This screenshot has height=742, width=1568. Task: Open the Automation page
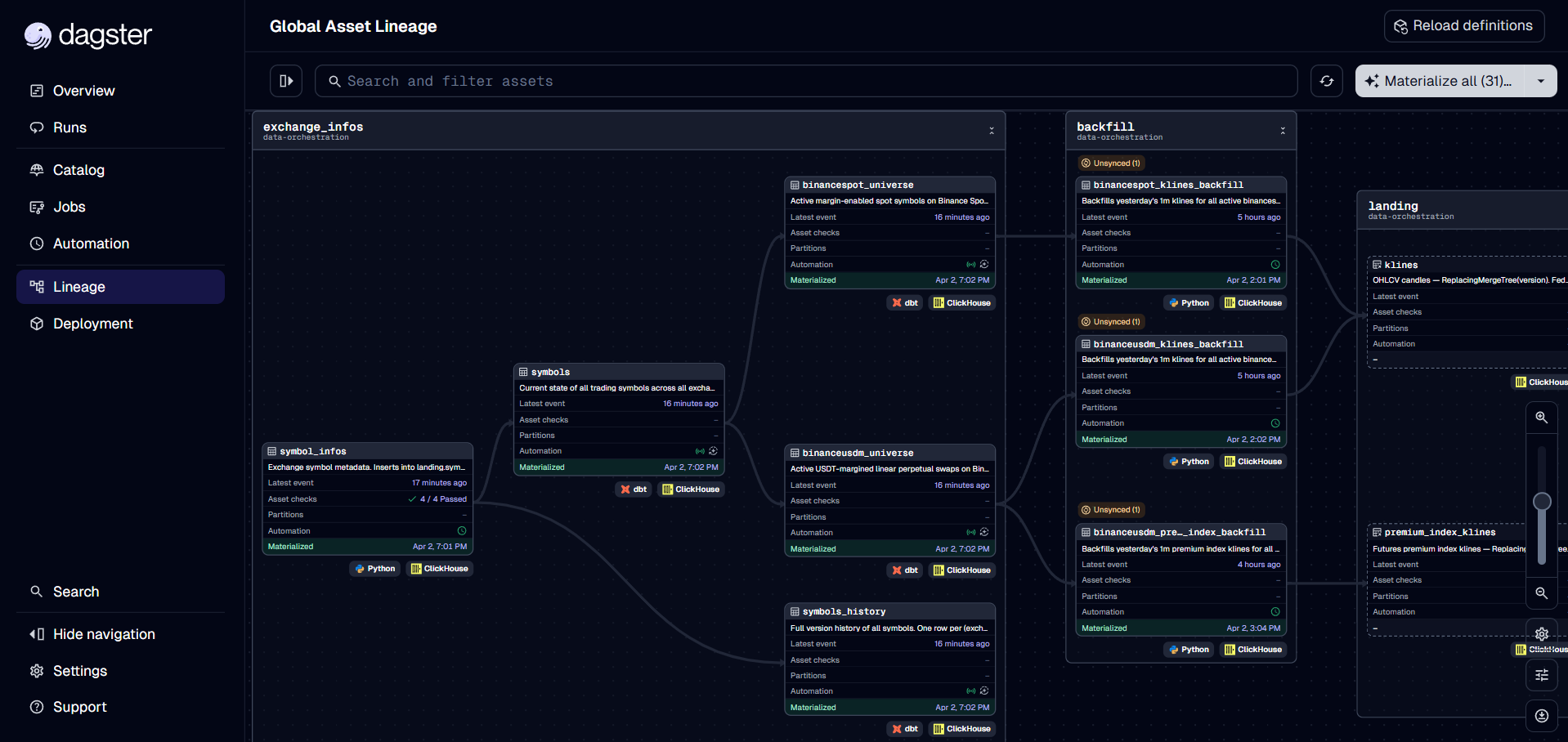121,244
